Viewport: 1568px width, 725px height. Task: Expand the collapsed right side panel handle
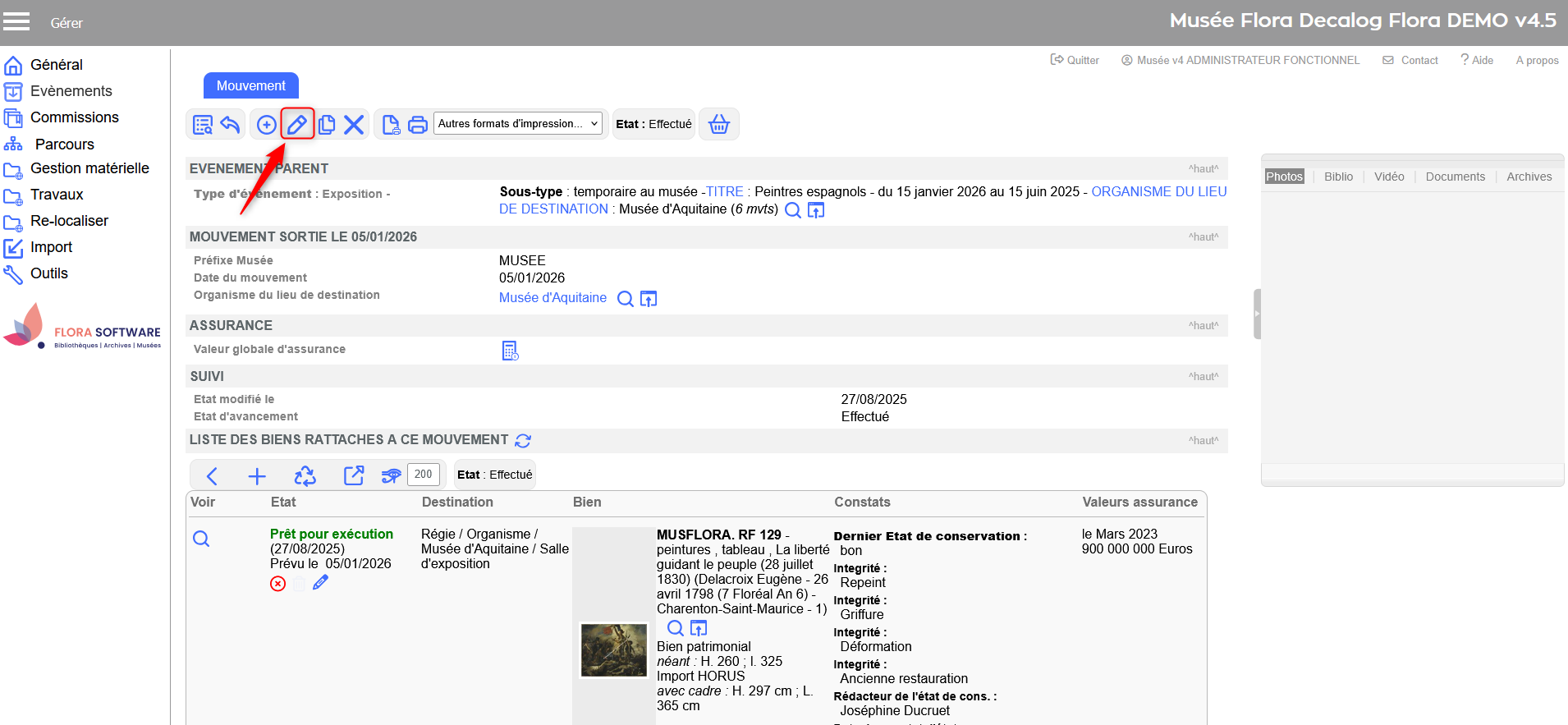[x=1256, y=314]
